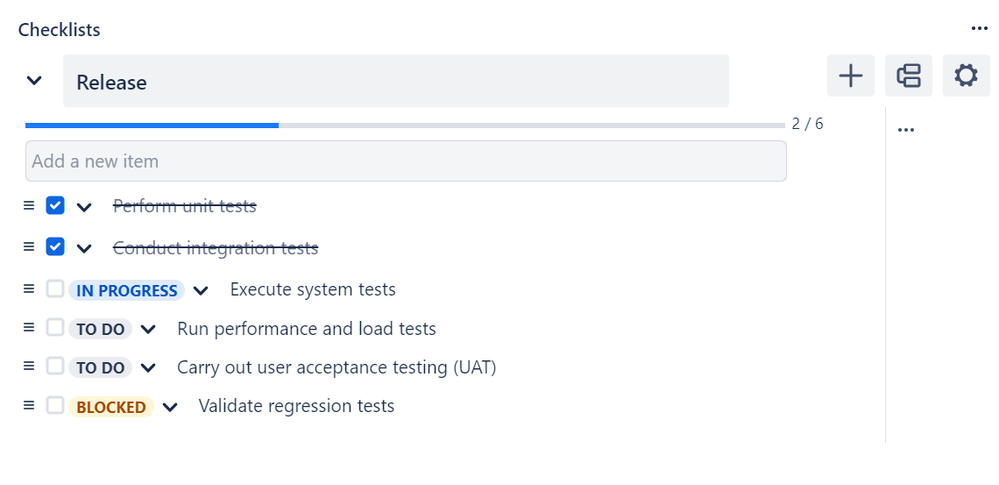This screenshot has height=485, width=999.
Task: Click the BLOCKED status label
Action: tap(111, 407)
